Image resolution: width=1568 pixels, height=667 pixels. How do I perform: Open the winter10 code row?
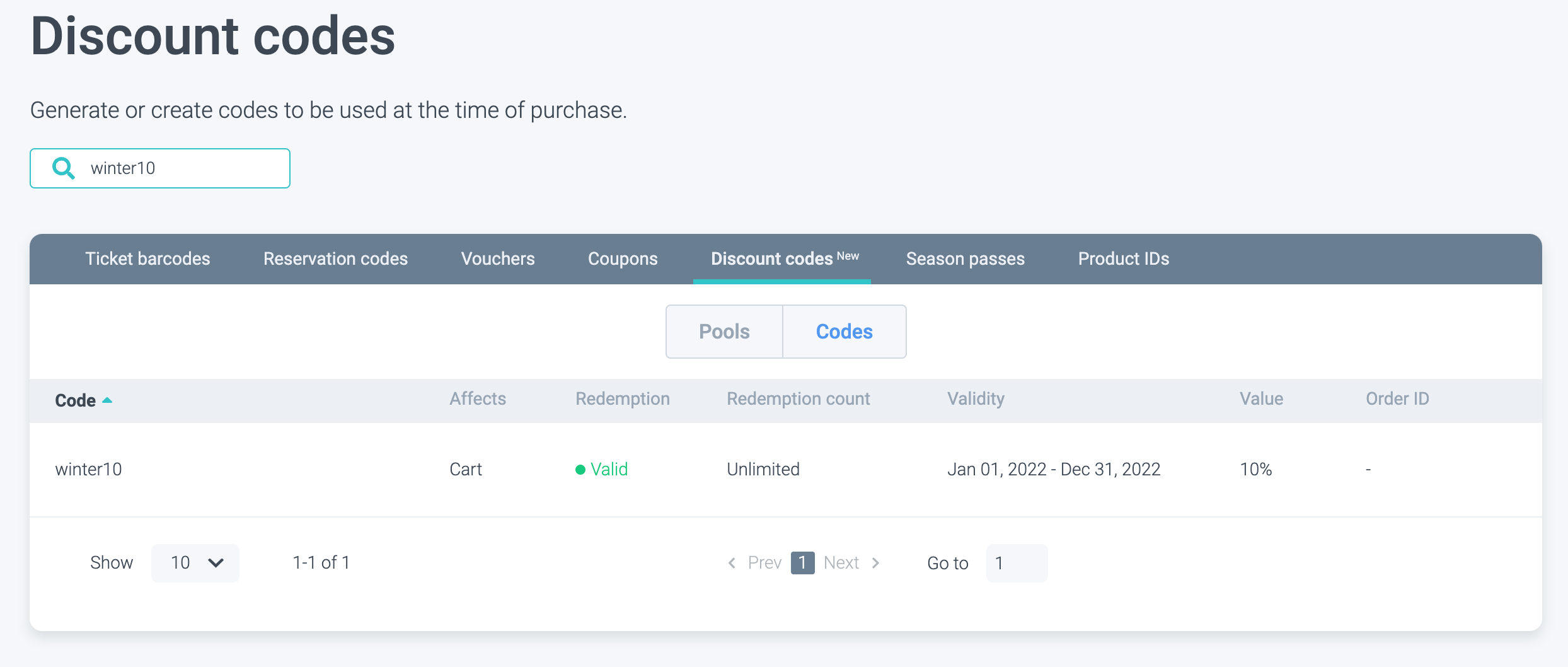(x=88, y=470)
